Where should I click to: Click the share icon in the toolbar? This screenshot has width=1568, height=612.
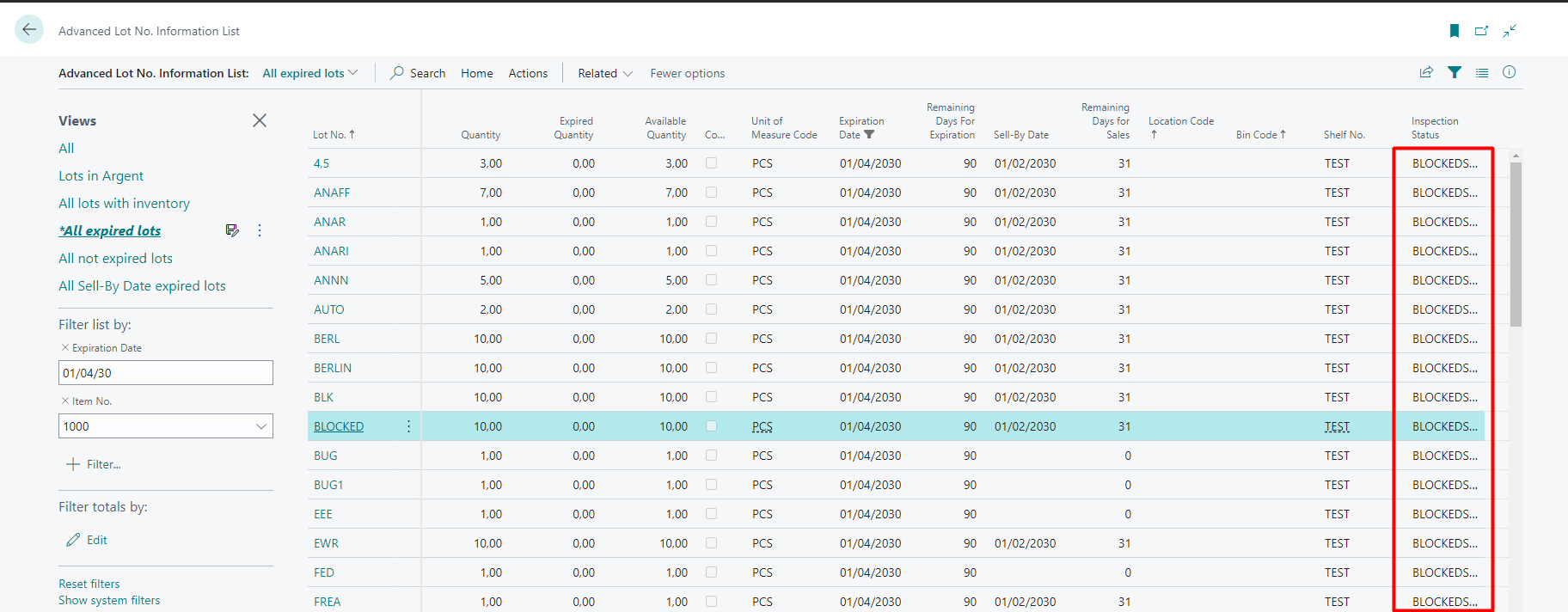point(1426,72)
